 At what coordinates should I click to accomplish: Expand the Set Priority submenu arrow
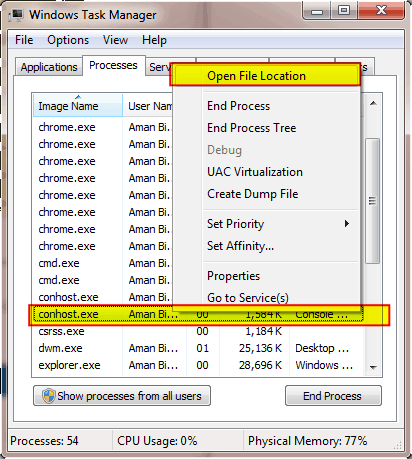point(347,224)
